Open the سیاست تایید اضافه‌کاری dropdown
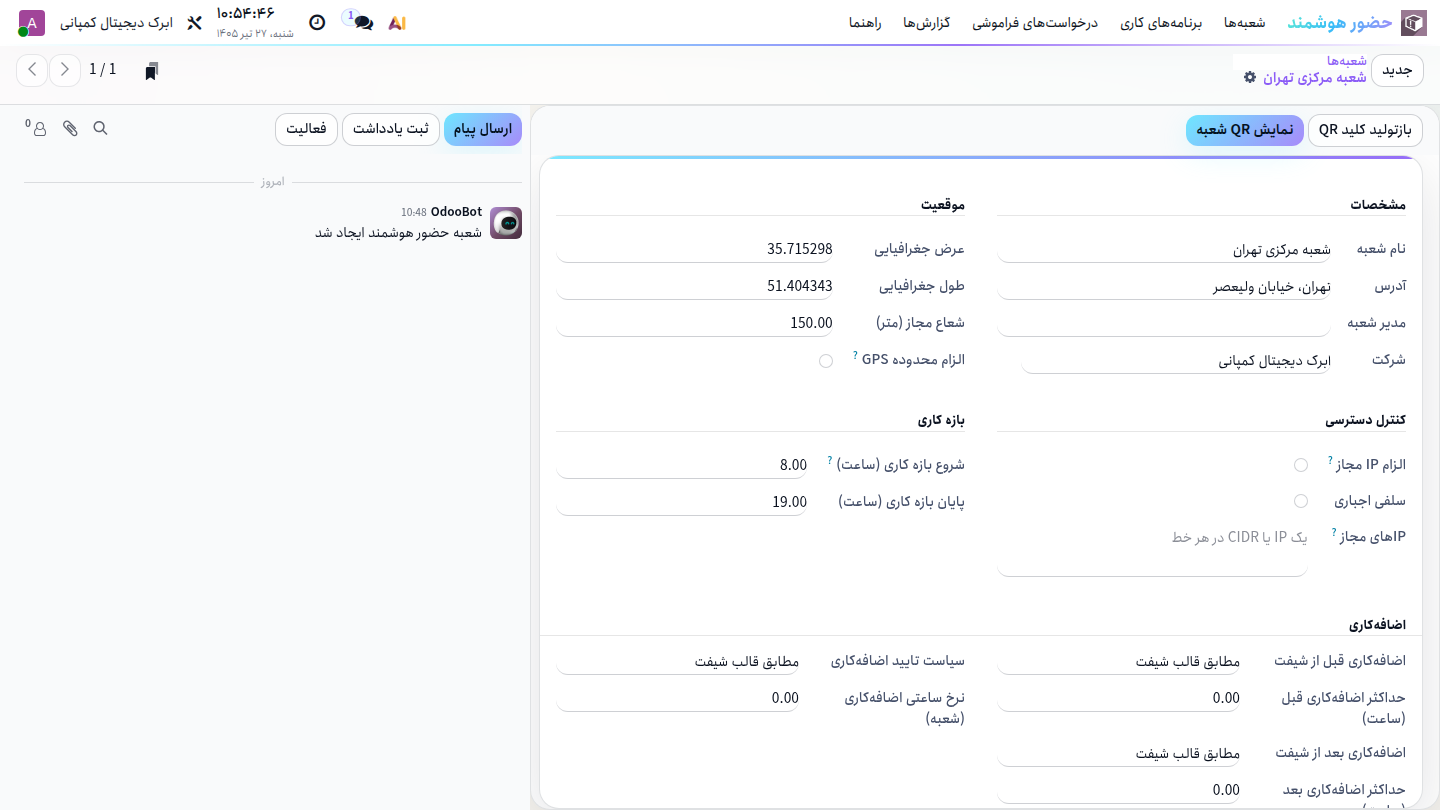This screenshot has width=1440, height=810. 678,662
